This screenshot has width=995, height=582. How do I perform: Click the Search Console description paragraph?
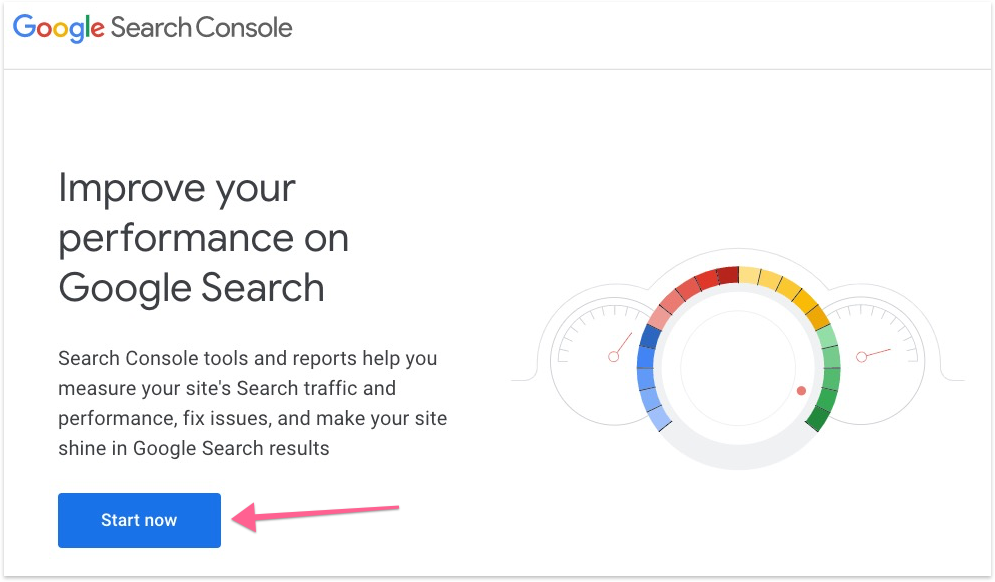coord(253,403)
